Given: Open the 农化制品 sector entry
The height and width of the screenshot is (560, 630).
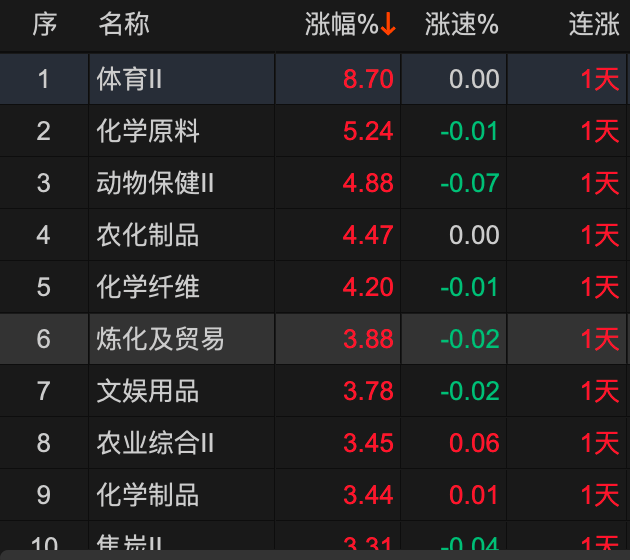Looking at the screenshot, I should (x=148, y=235).
